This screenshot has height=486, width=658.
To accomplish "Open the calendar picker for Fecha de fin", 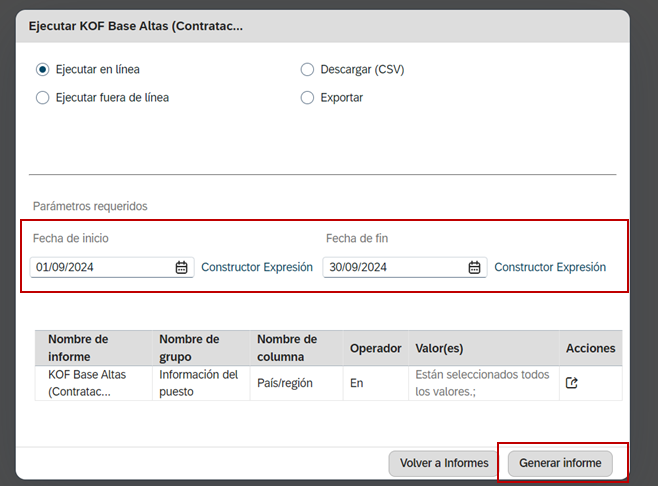I will (474, 268).
